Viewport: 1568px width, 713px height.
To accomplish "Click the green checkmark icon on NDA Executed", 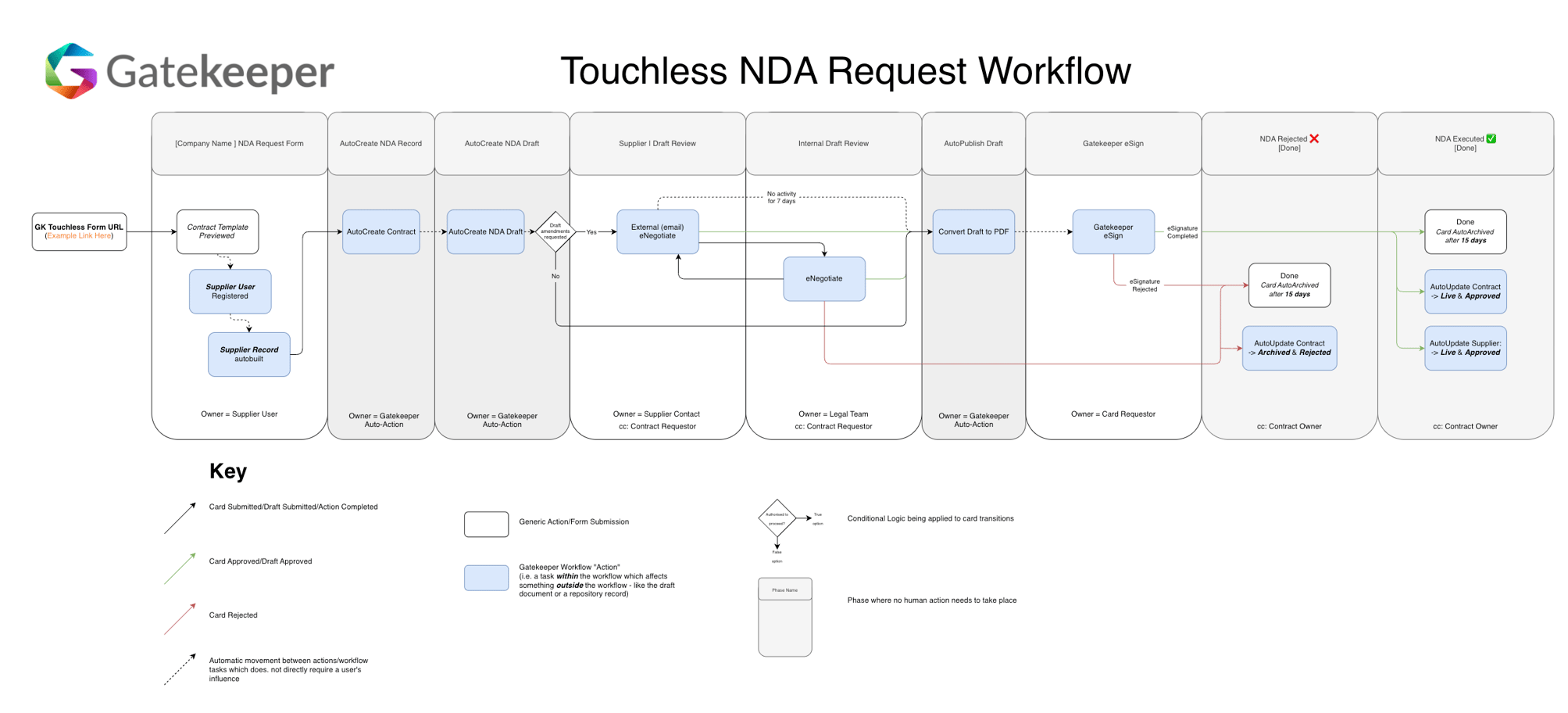I will pos(1490,138).
